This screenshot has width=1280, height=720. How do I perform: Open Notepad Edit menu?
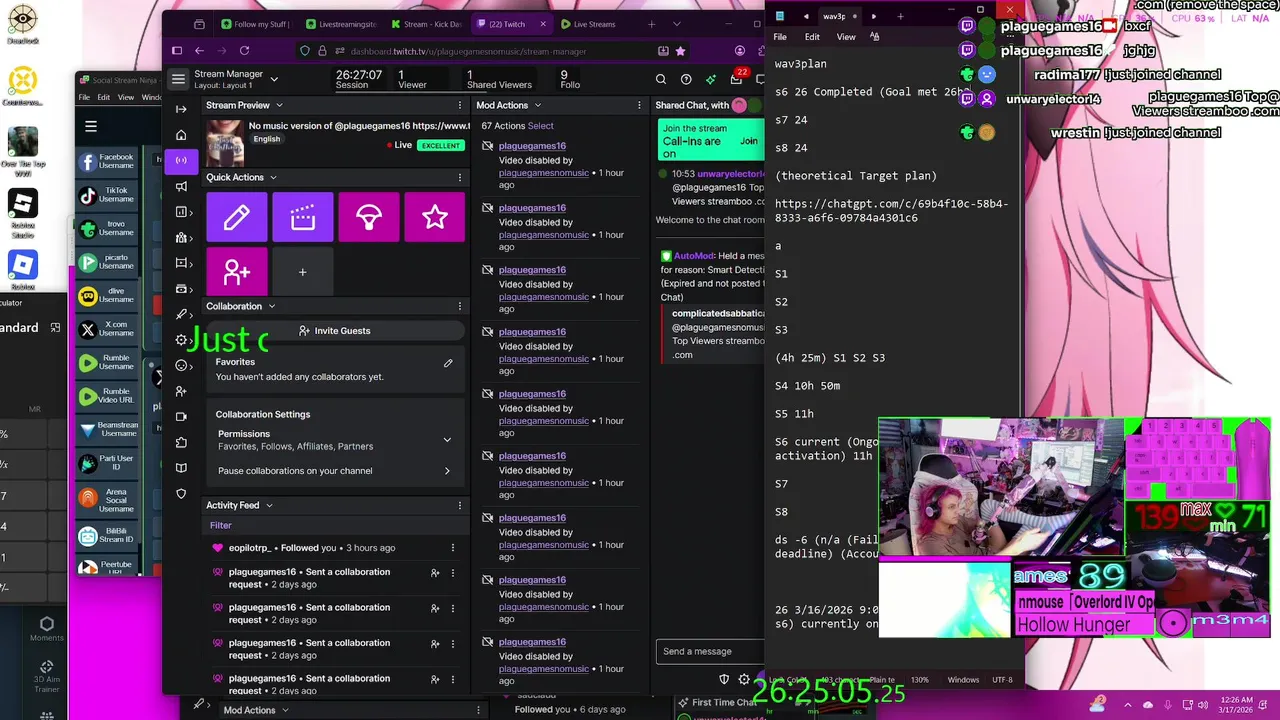812,37
